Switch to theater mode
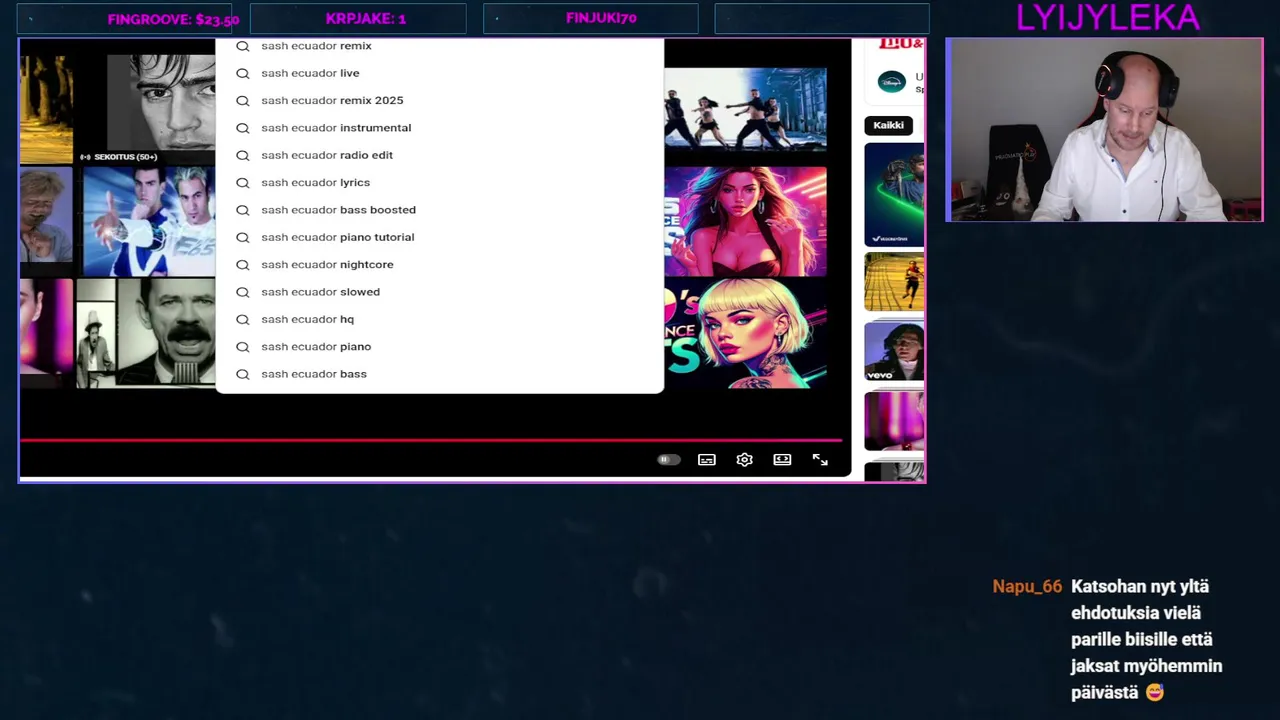The width and height of the screenshot is (1280, 720). (782, 460)
